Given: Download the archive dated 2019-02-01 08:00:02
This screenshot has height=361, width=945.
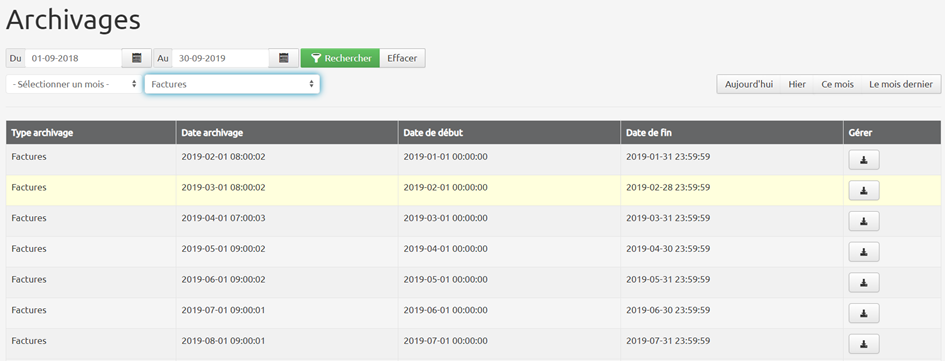Looking at the screenshot, I should [864, 160].
